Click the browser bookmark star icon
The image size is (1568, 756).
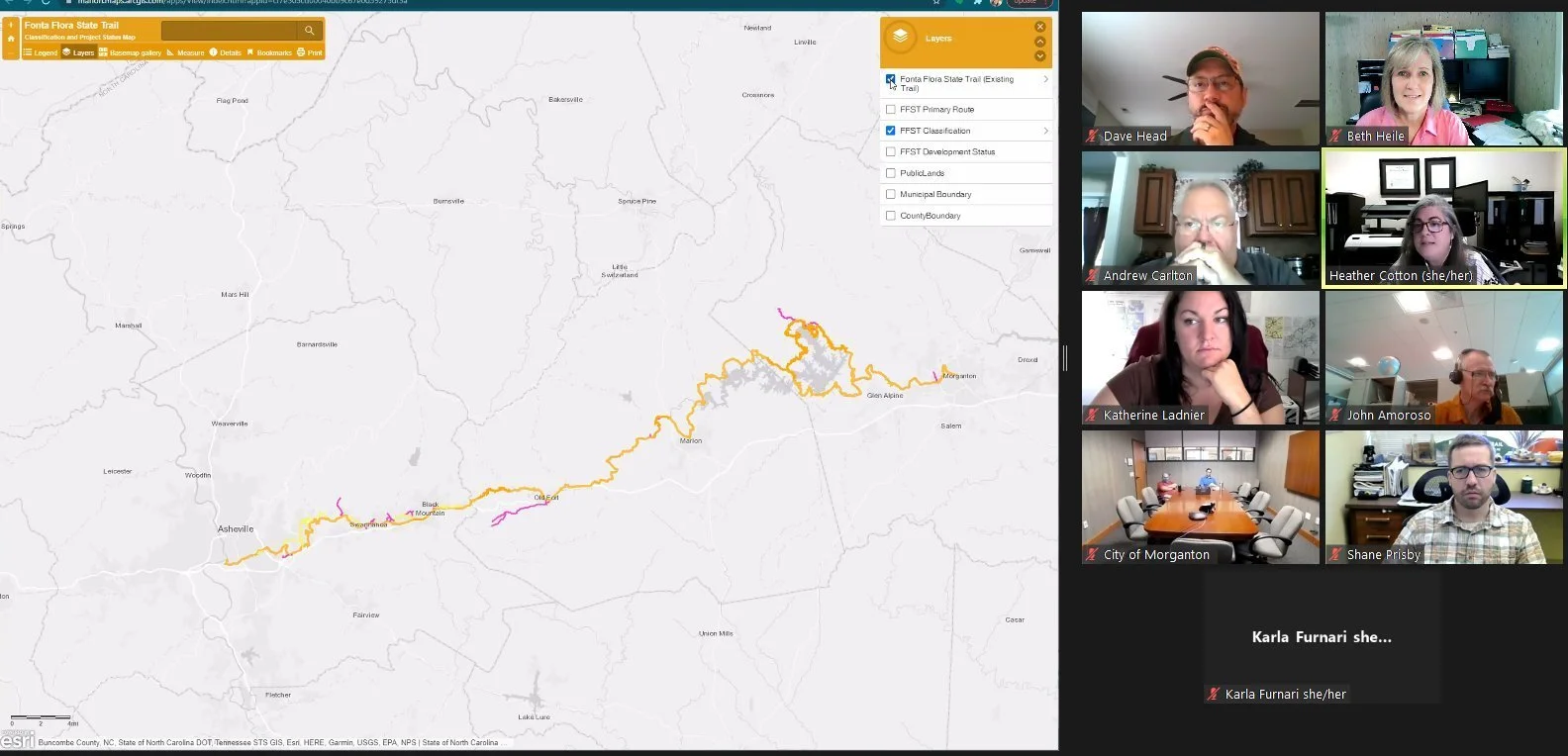936,2
